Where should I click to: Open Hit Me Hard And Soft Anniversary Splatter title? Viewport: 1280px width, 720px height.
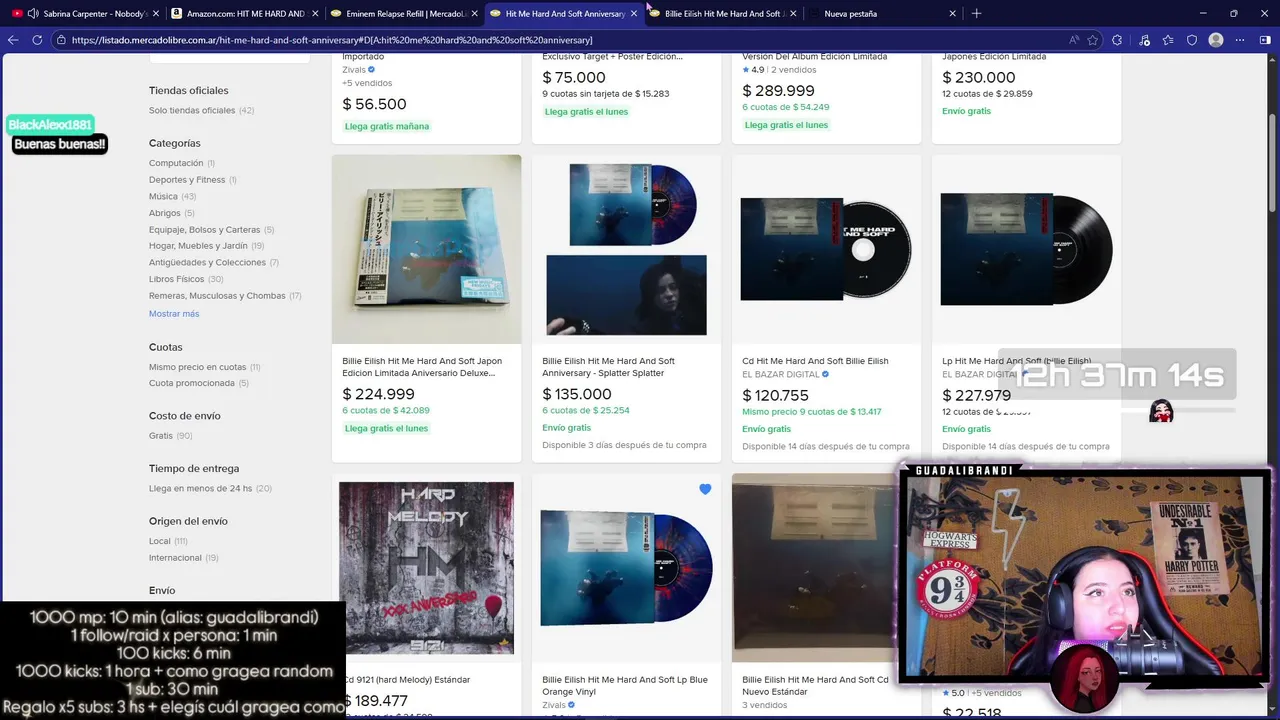[609, 367]
